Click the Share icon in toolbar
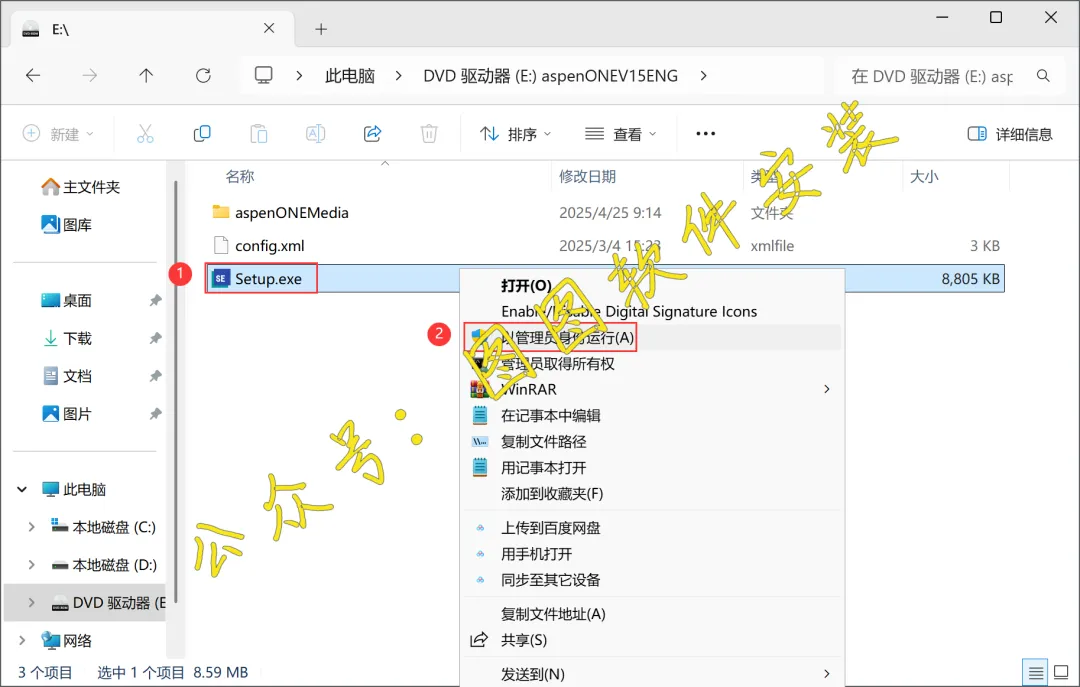The width and height of the screenshot is (1080, 687). coord(372,134)
